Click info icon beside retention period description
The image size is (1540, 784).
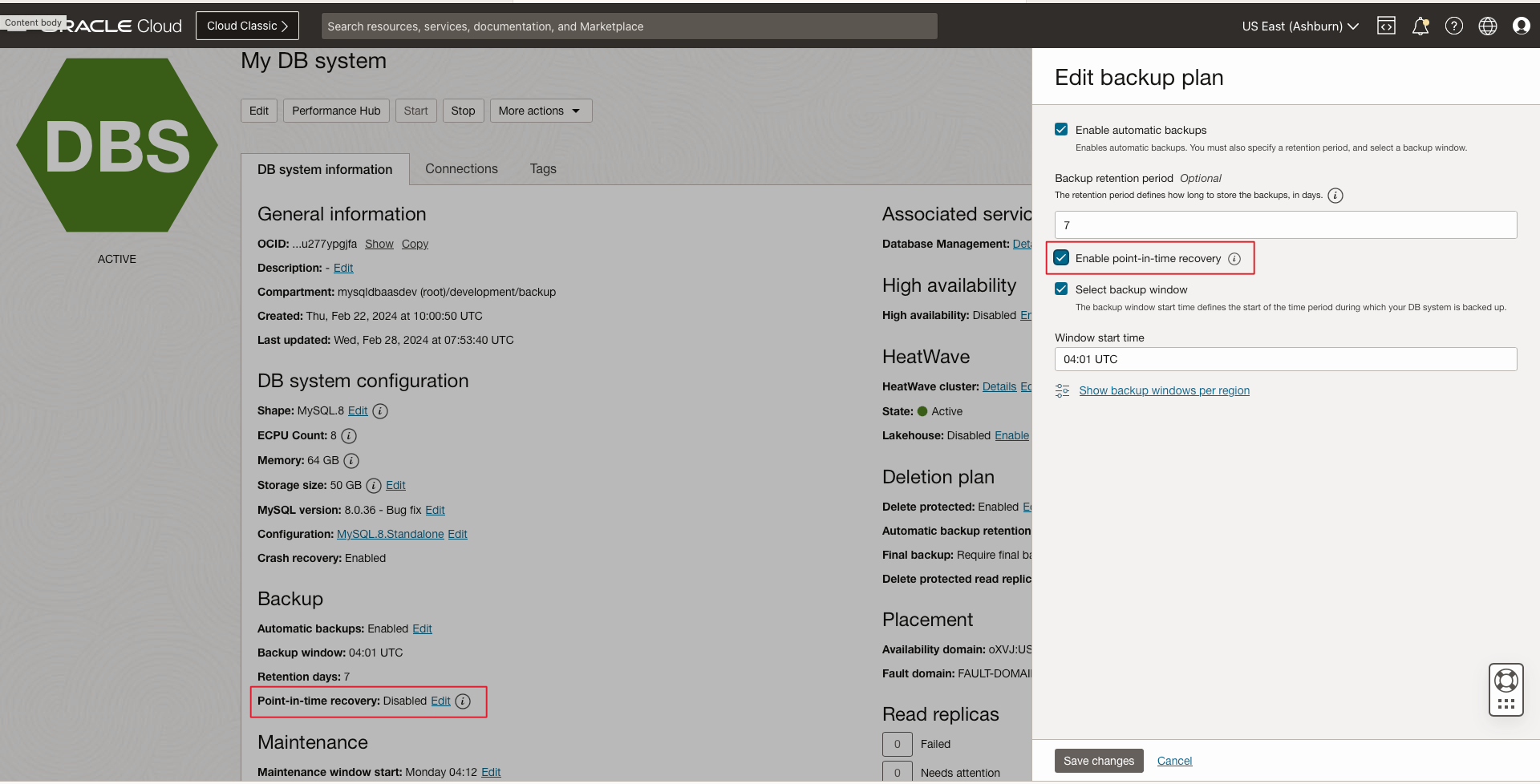pos(1335,196)
